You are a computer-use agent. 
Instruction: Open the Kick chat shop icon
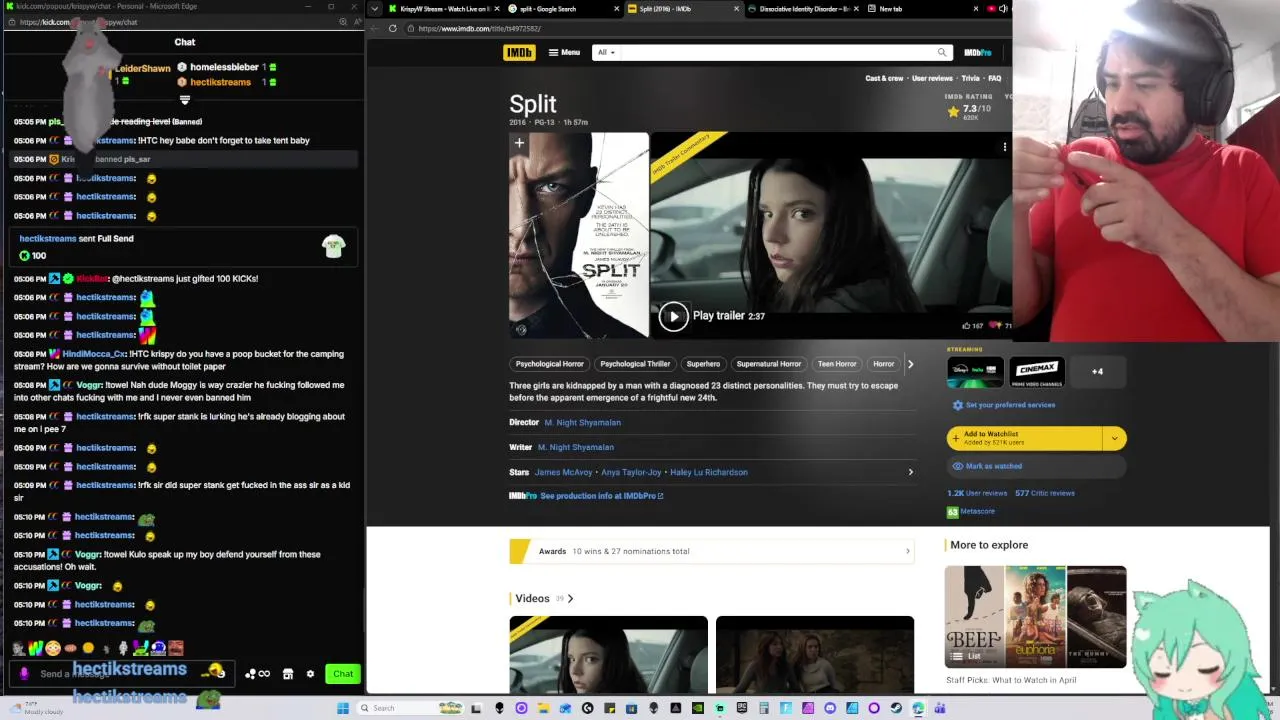(288, 674)
